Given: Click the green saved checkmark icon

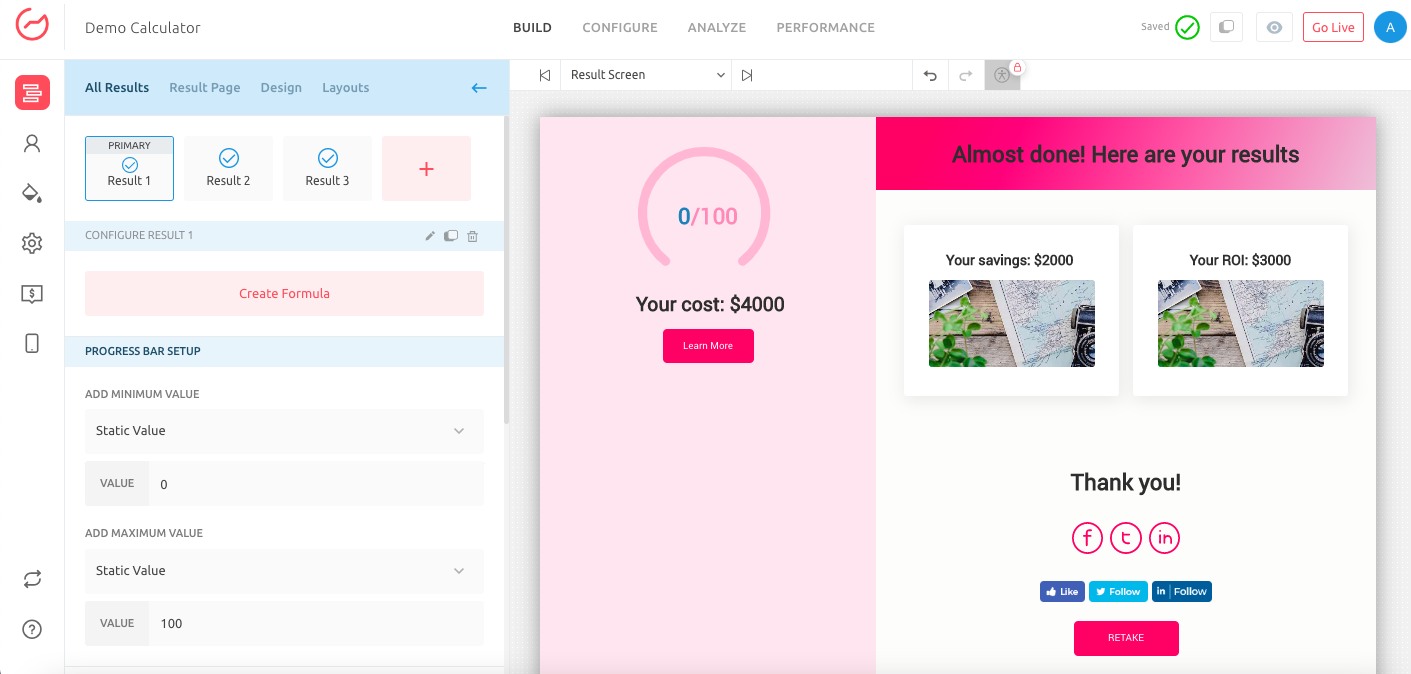Looking at the screenshot, I should 1187,28.
